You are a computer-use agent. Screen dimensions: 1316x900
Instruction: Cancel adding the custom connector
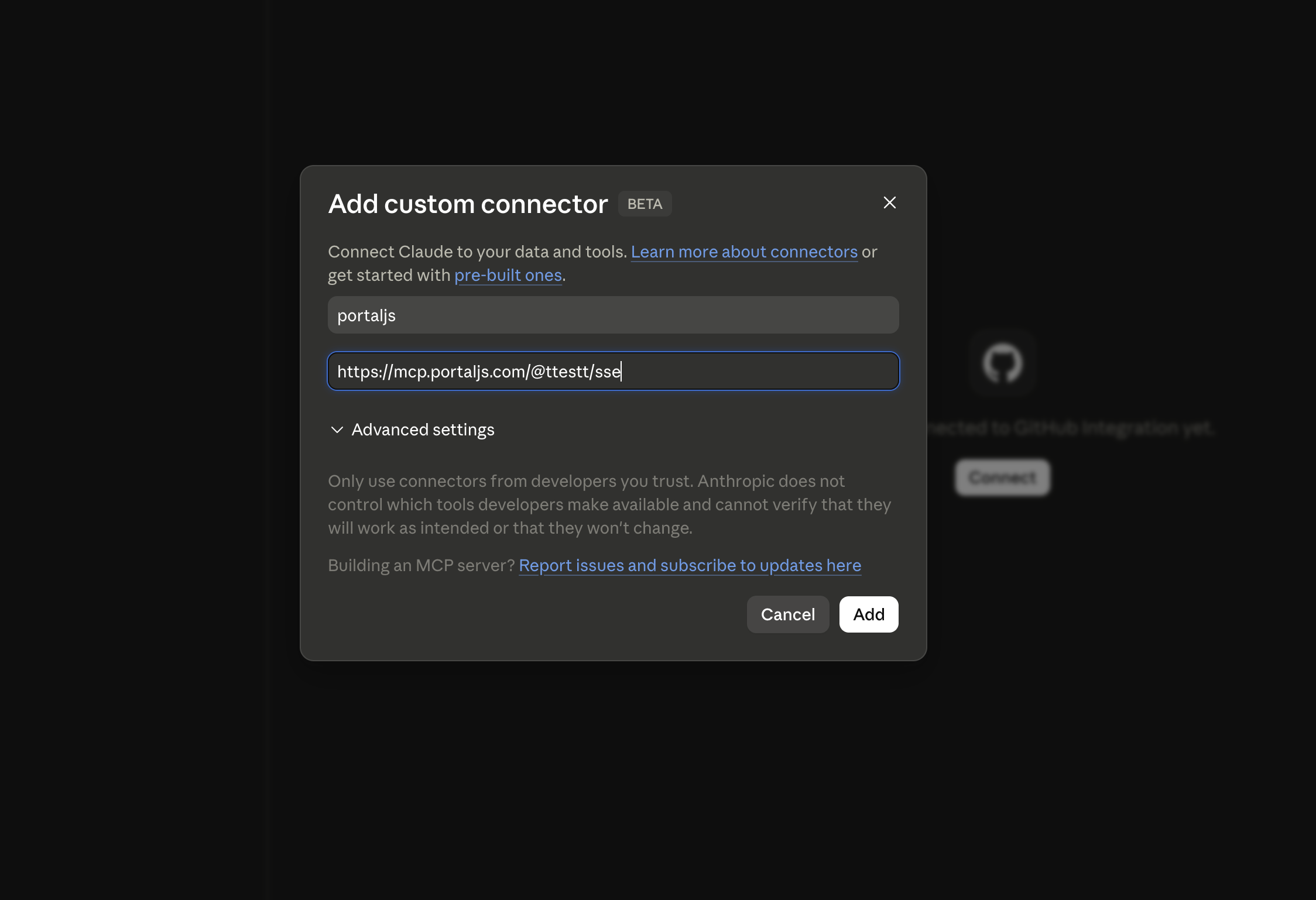787,614
